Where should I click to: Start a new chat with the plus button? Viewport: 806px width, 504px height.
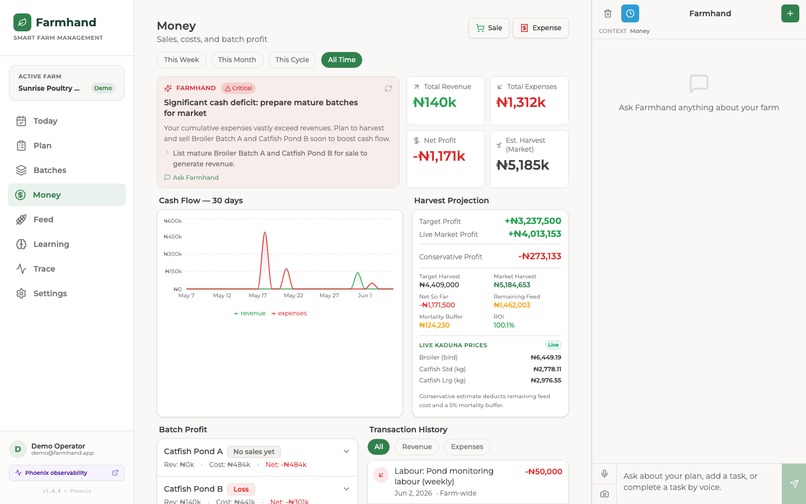790,14
